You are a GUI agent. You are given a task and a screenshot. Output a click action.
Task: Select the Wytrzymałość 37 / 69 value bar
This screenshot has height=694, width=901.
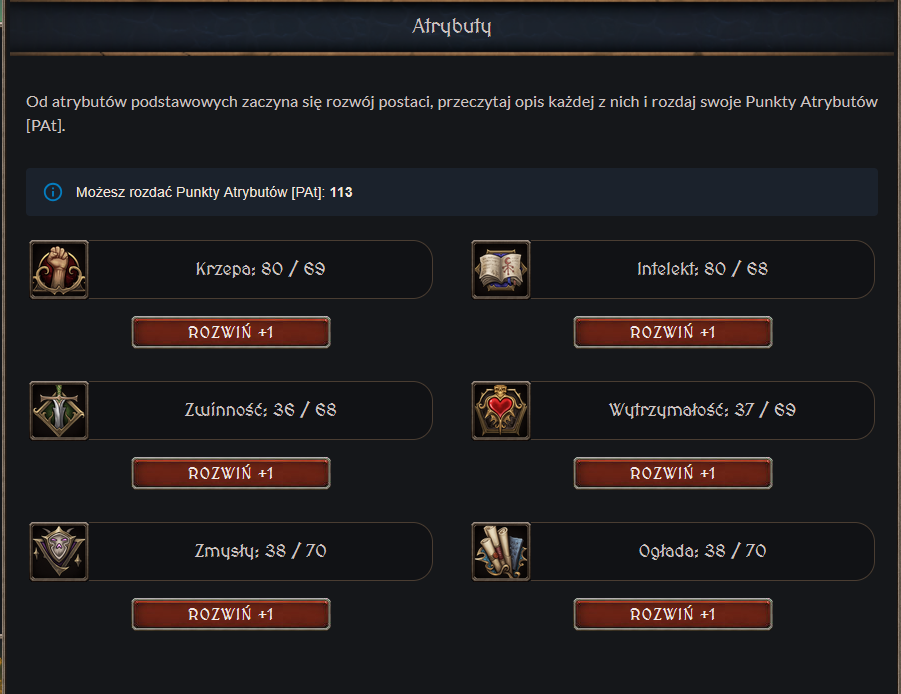pyautogui.click(x=702, y=410)
